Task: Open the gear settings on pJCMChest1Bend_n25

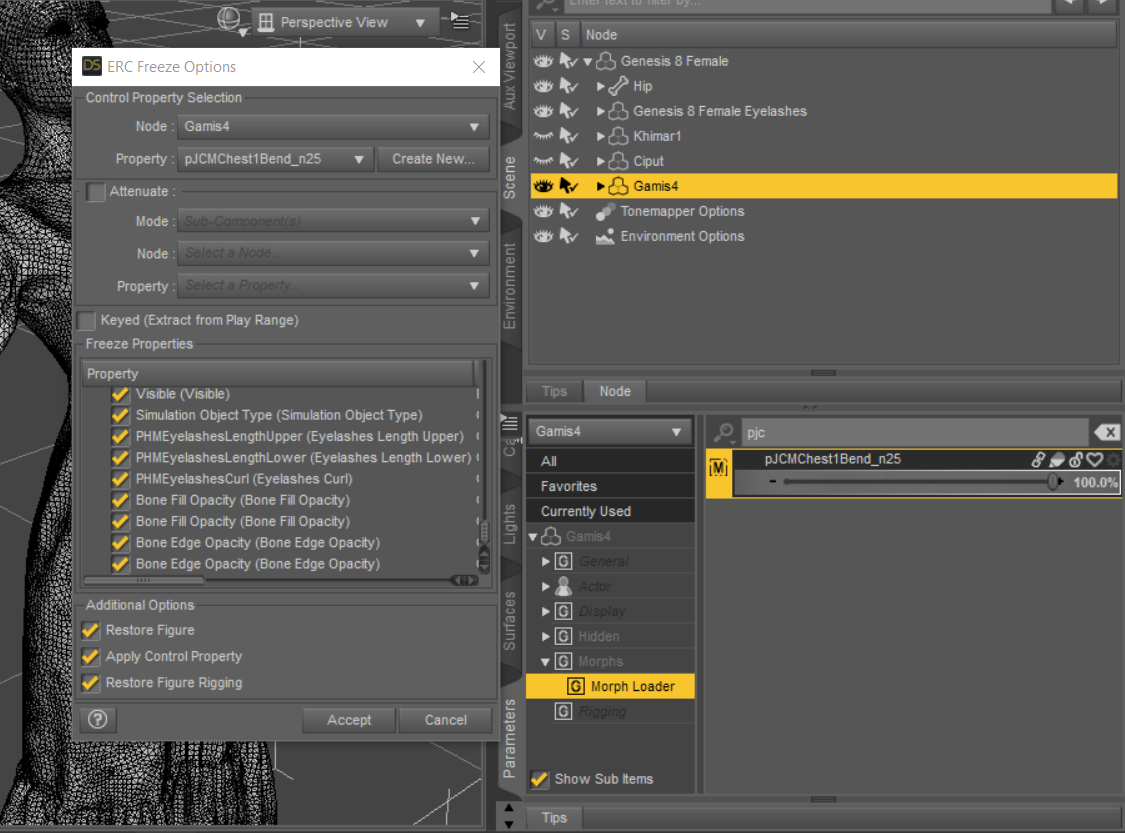Action: (x=1113, y=460)
